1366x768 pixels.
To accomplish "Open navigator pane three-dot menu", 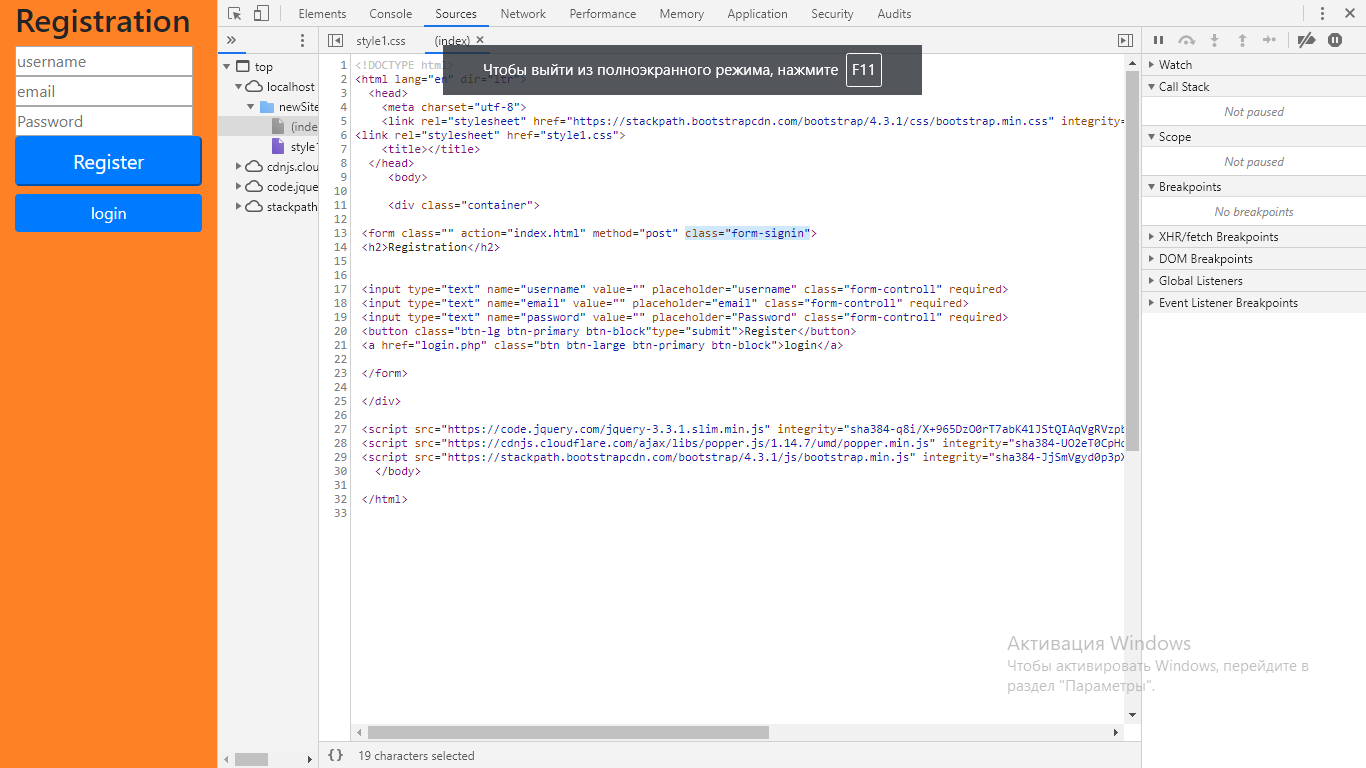I will (303, 40).
